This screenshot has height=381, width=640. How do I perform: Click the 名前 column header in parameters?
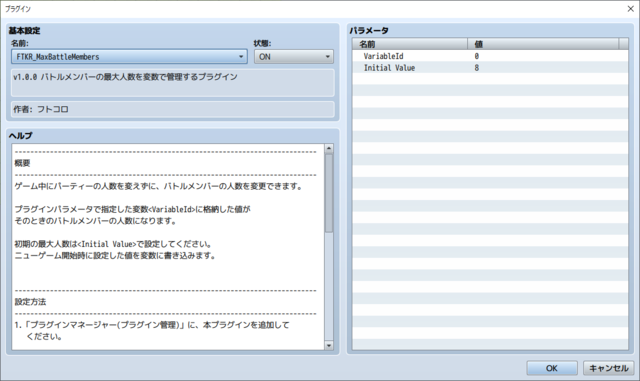[410, 44]
